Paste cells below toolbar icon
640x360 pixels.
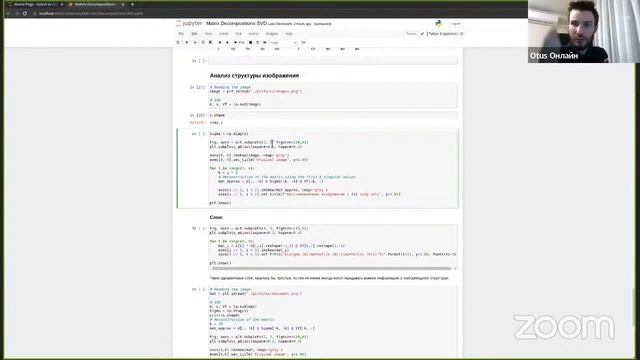(211, 42)
